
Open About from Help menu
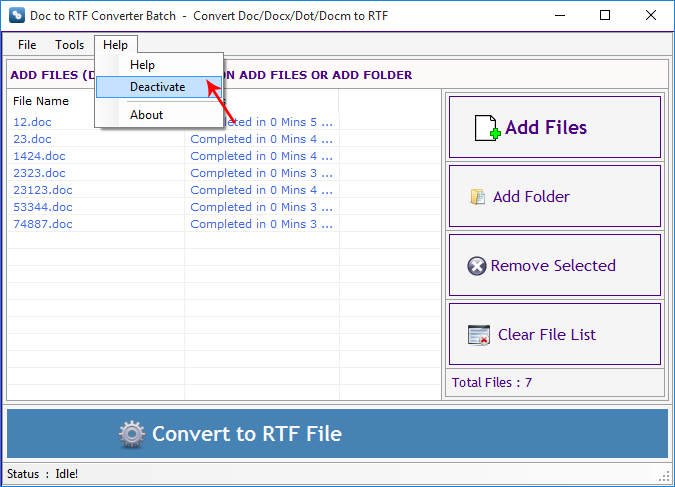click(x=158, y=115)
